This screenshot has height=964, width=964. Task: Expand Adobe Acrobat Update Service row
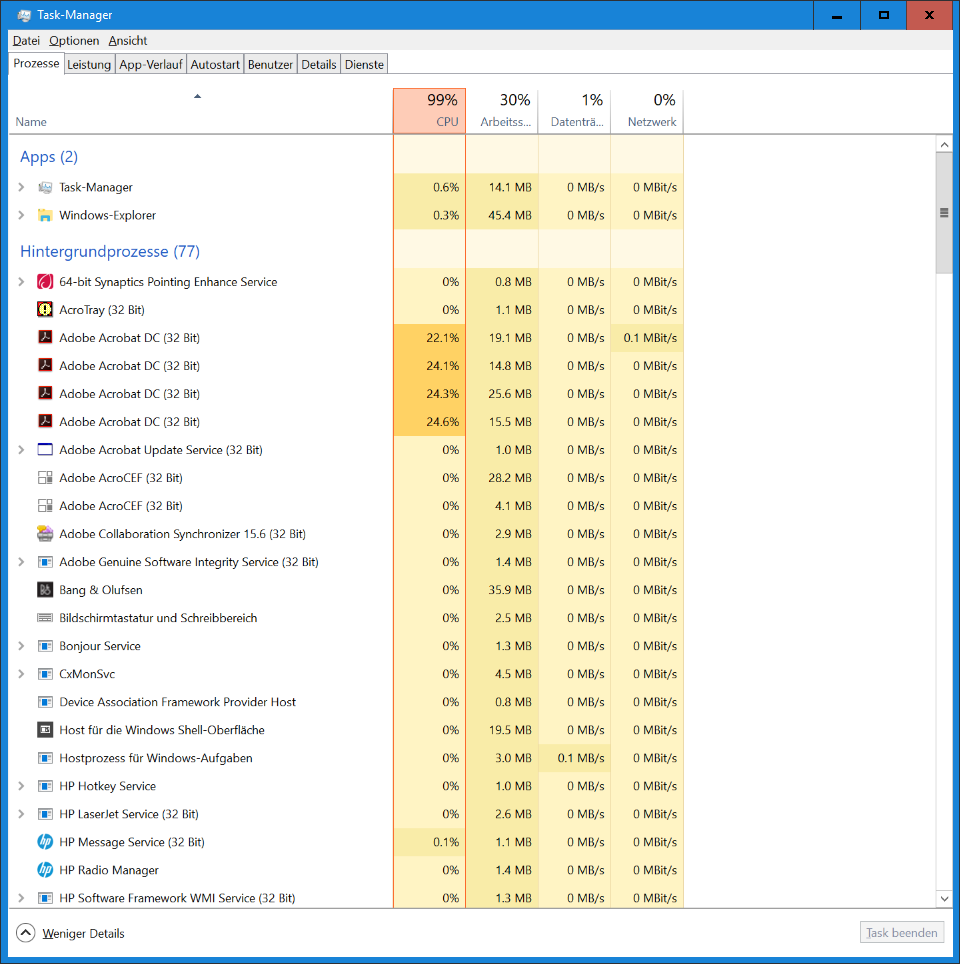click(22, 449)
